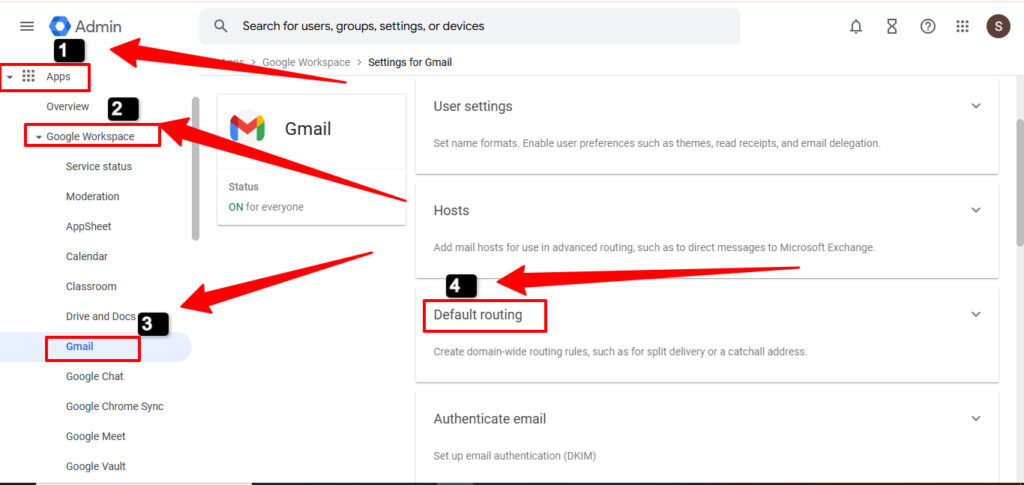Open the hamburger main menu
This screenshot has height=485, width=1024.
[27, 26]
